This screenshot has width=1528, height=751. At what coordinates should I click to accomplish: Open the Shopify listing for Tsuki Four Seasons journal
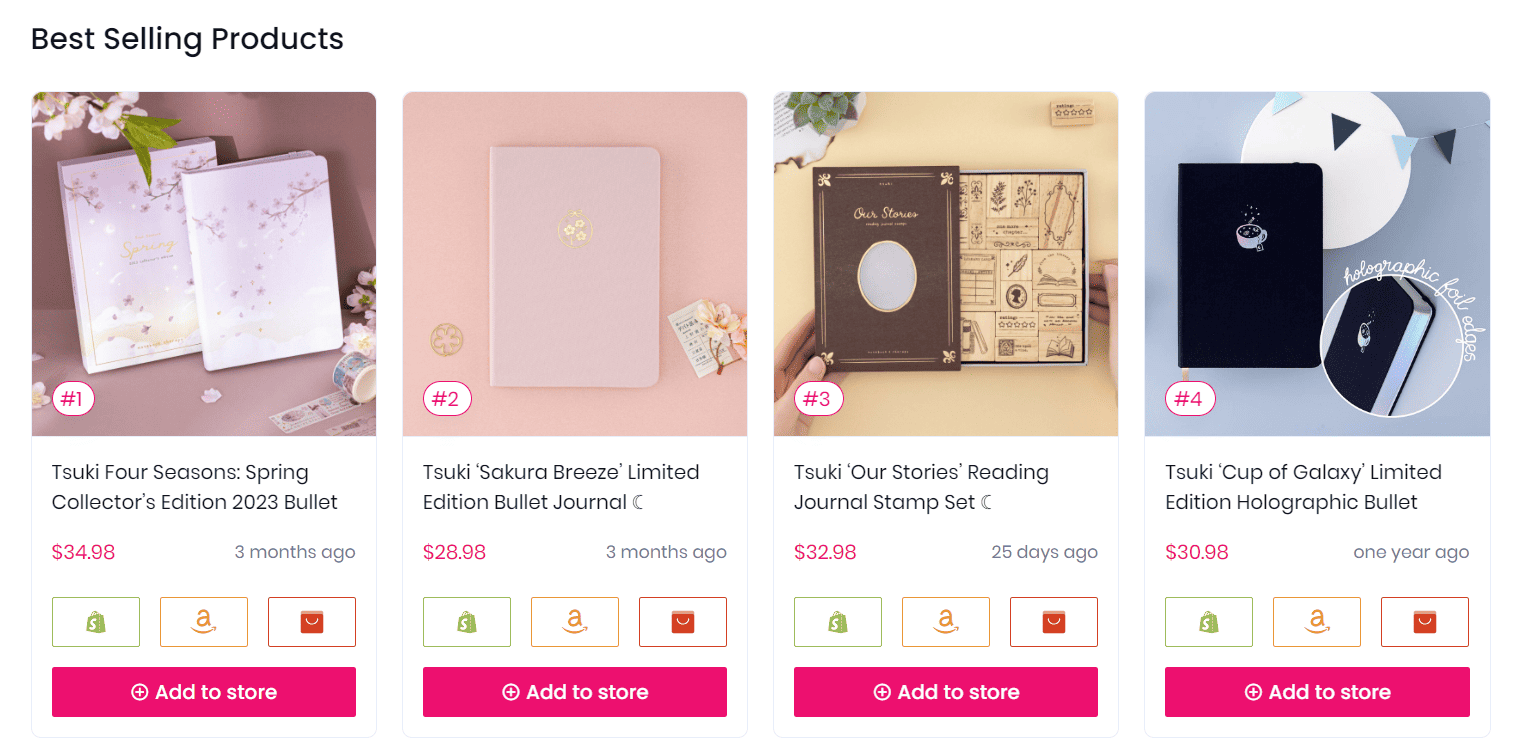click(95, 621)
